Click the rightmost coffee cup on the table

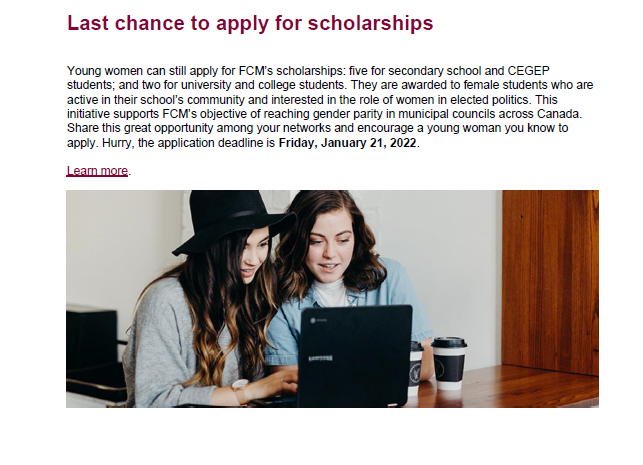click(x=449, y=363)
